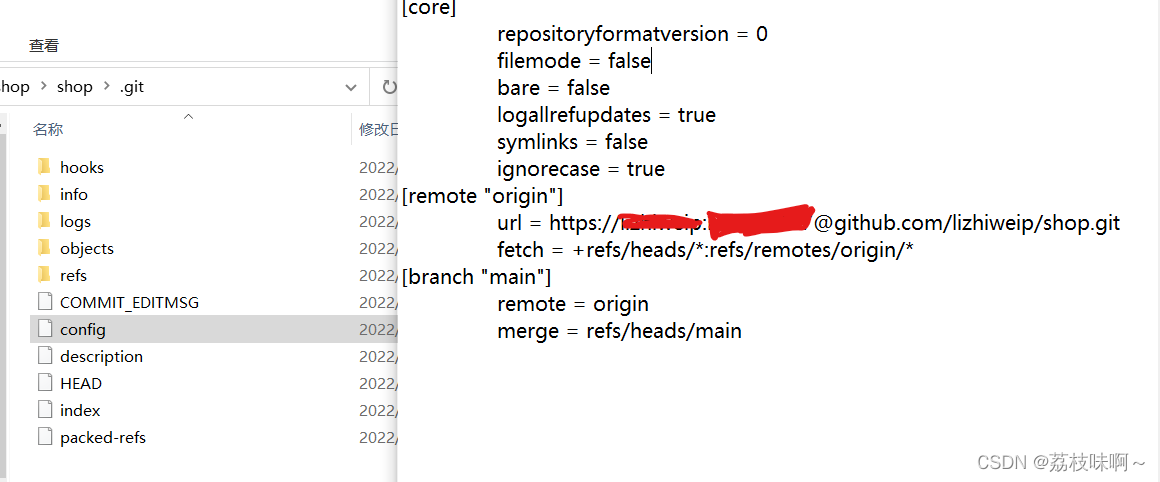
Task: Select the refs folder icon
Action: click(44, 275)
